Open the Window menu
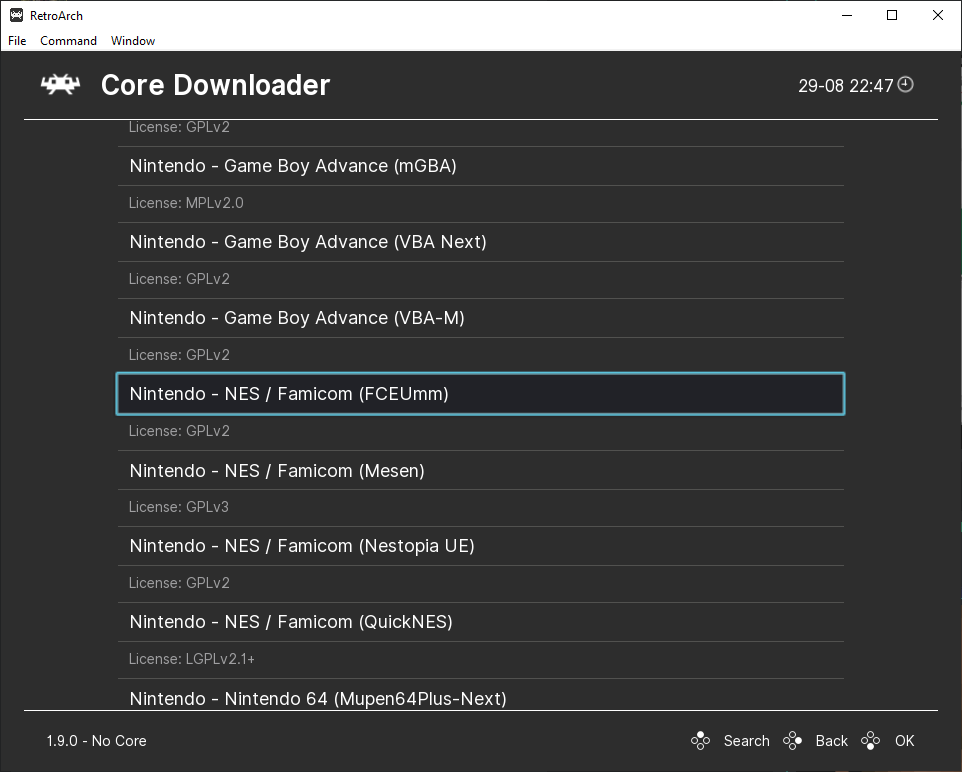The height and width of the screenshot is (772, 962). pyautogui.click(x=133, y=41)
